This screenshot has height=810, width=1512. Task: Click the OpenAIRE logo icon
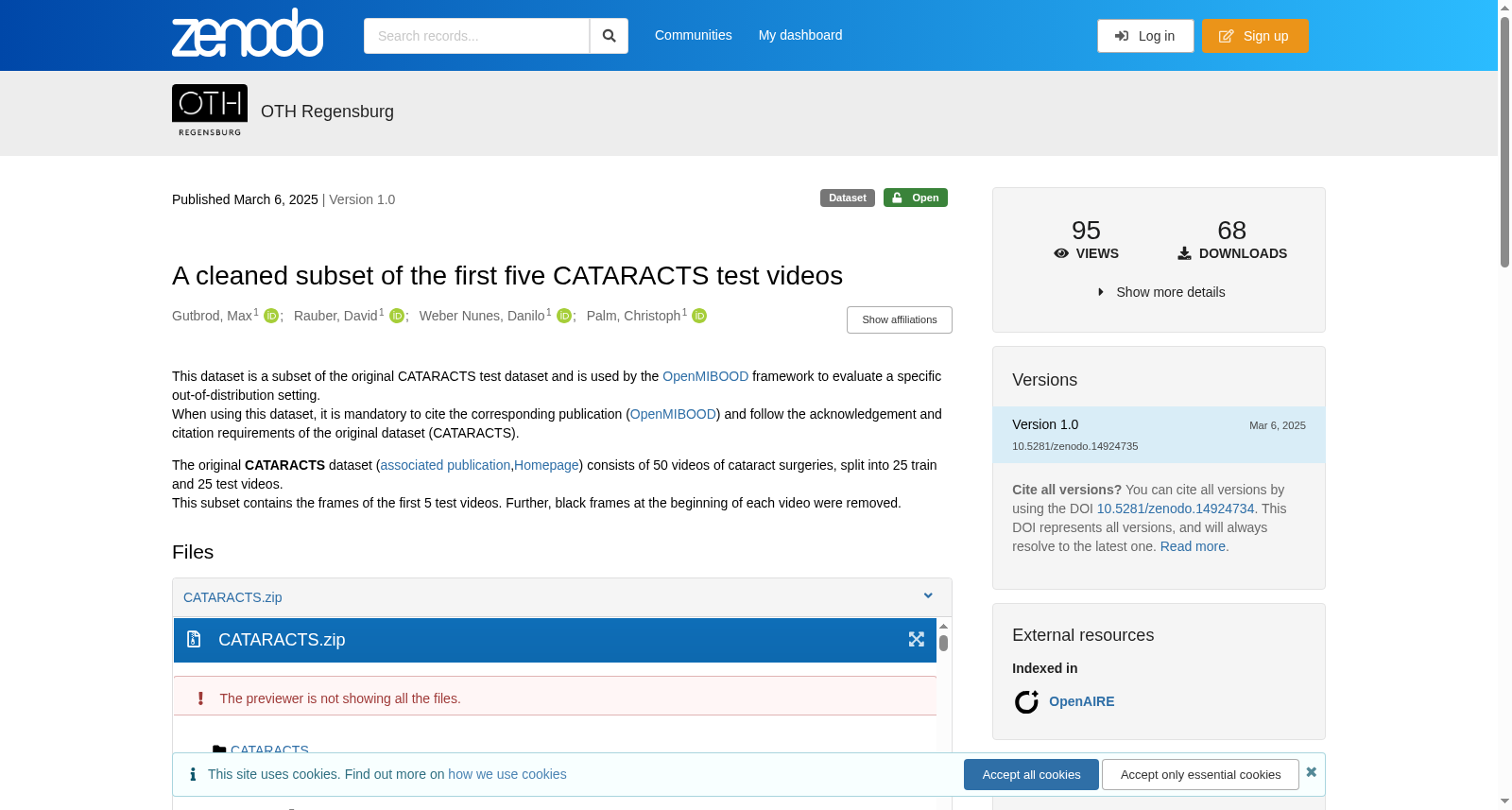click(1026, 701)
